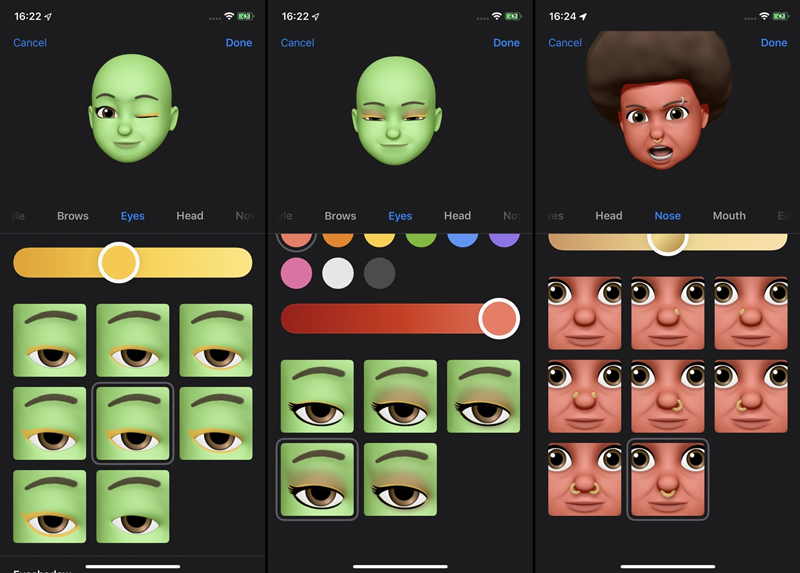The image size is (800, 573).
Task: Open the Brows tab in left screen
Action: pyautogui.click(x=73, y=216)
